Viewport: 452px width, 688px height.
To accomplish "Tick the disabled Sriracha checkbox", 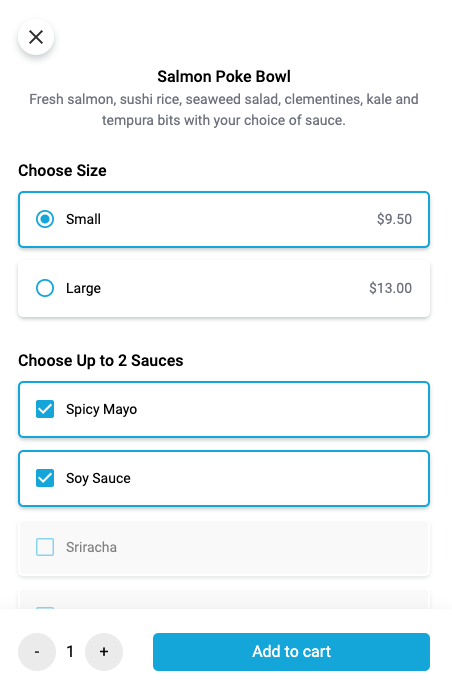I will pyautogui.click(x=45, y=547).
